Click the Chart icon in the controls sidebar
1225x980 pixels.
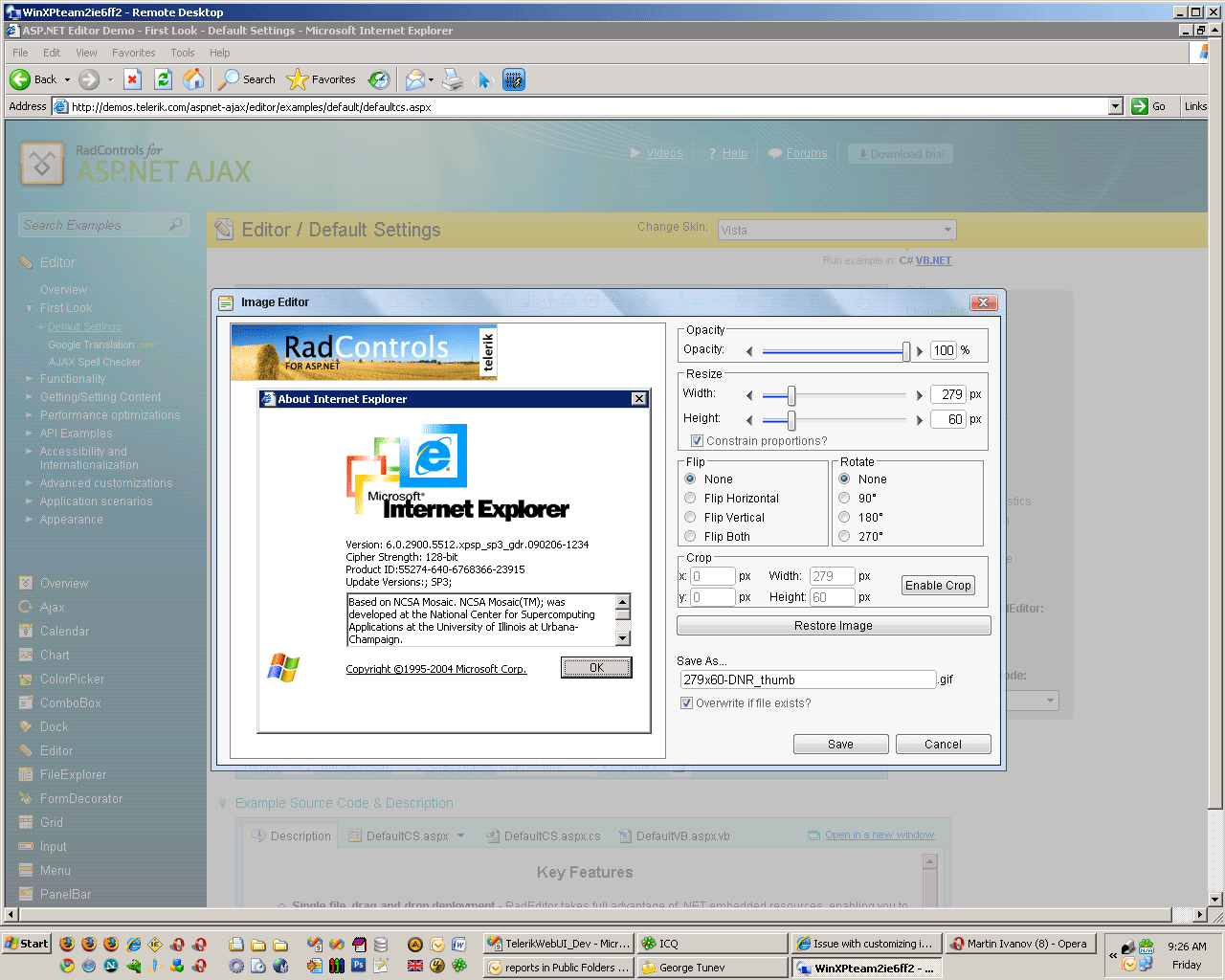pos(26,655)
